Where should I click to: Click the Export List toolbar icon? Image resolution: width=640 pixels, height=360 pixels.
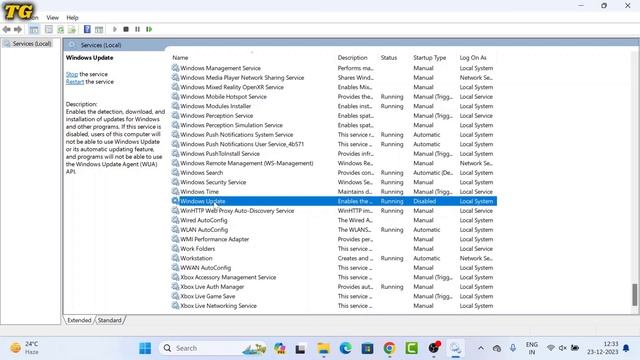(x=72, y=29)
